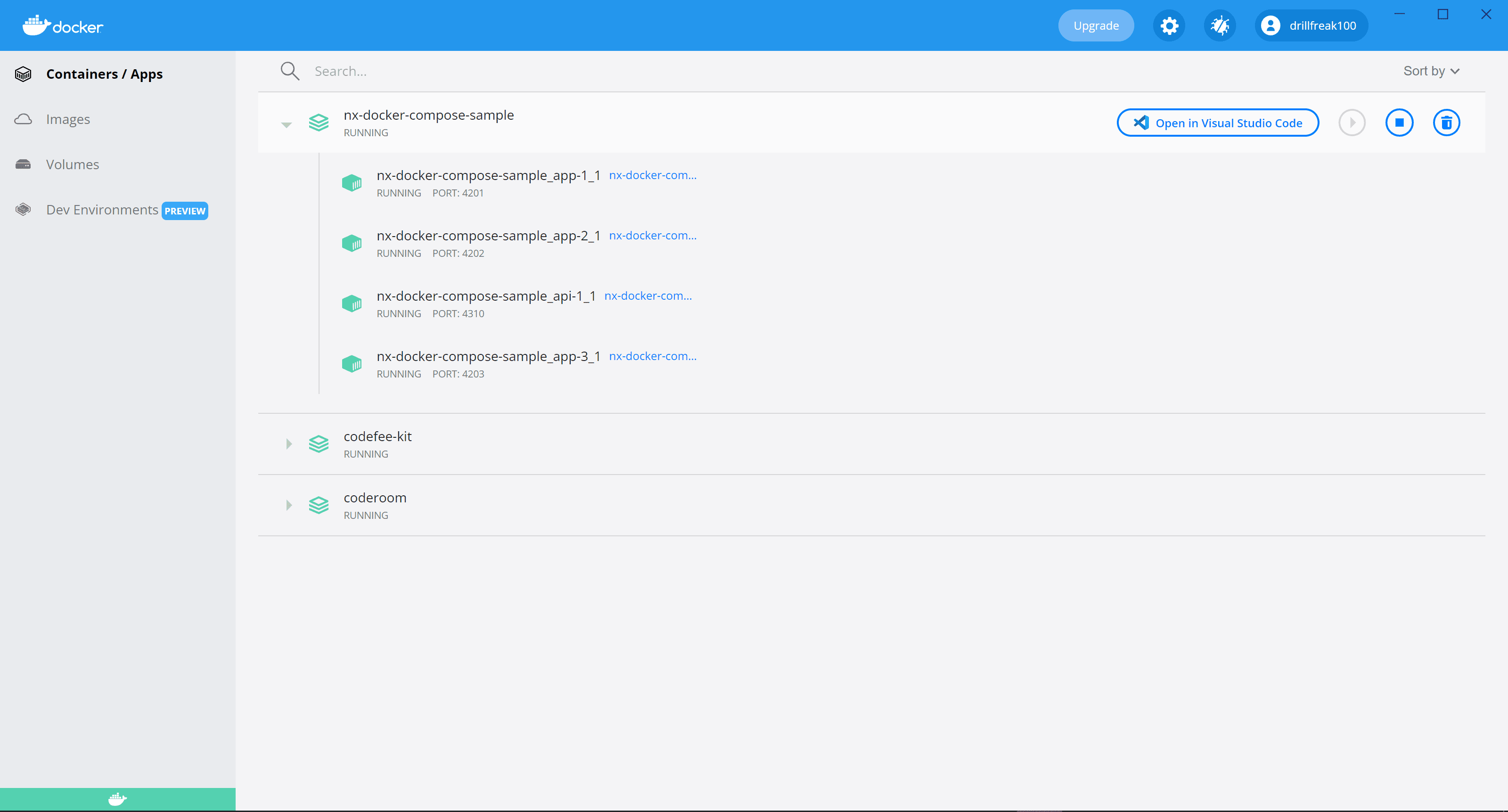
Task: Click the Upgrade button
Action: point(1096,25)
